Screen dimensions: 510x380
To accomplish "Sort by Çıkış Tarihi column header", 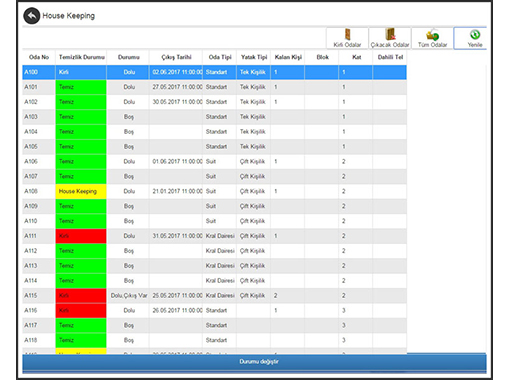I will (x=176, y=57).
